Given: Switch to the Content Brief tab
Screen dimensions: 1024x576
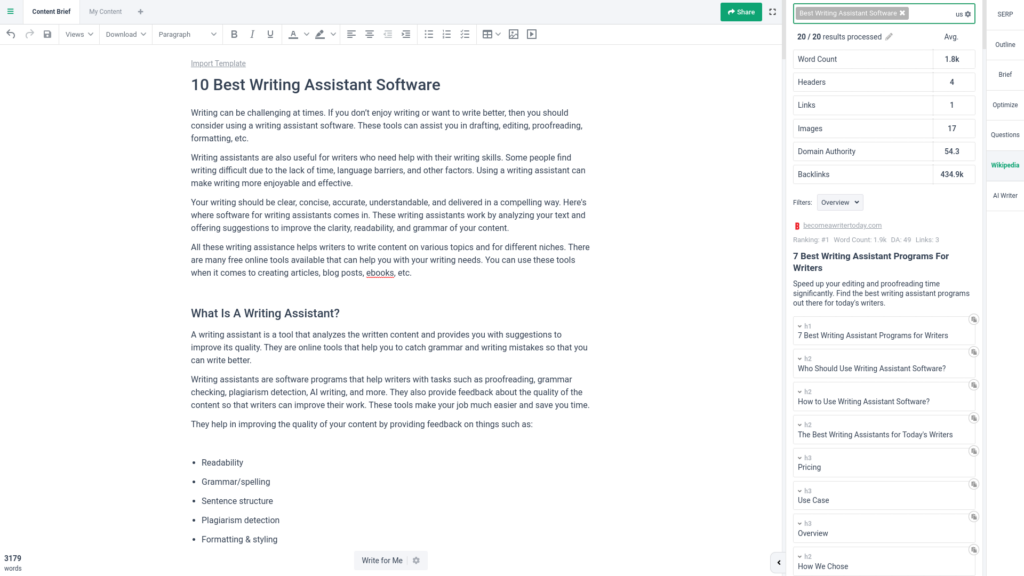Looking at the screenshot, I should pos(51,12).
